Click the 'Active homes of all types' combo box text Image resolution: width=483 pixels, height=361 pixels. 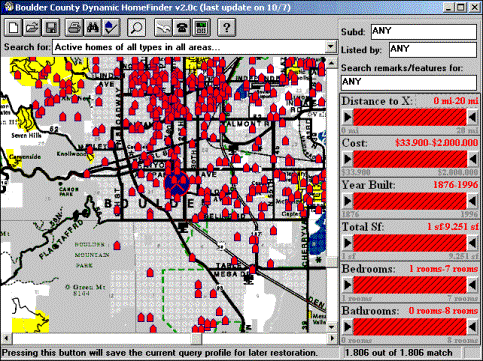137,47
